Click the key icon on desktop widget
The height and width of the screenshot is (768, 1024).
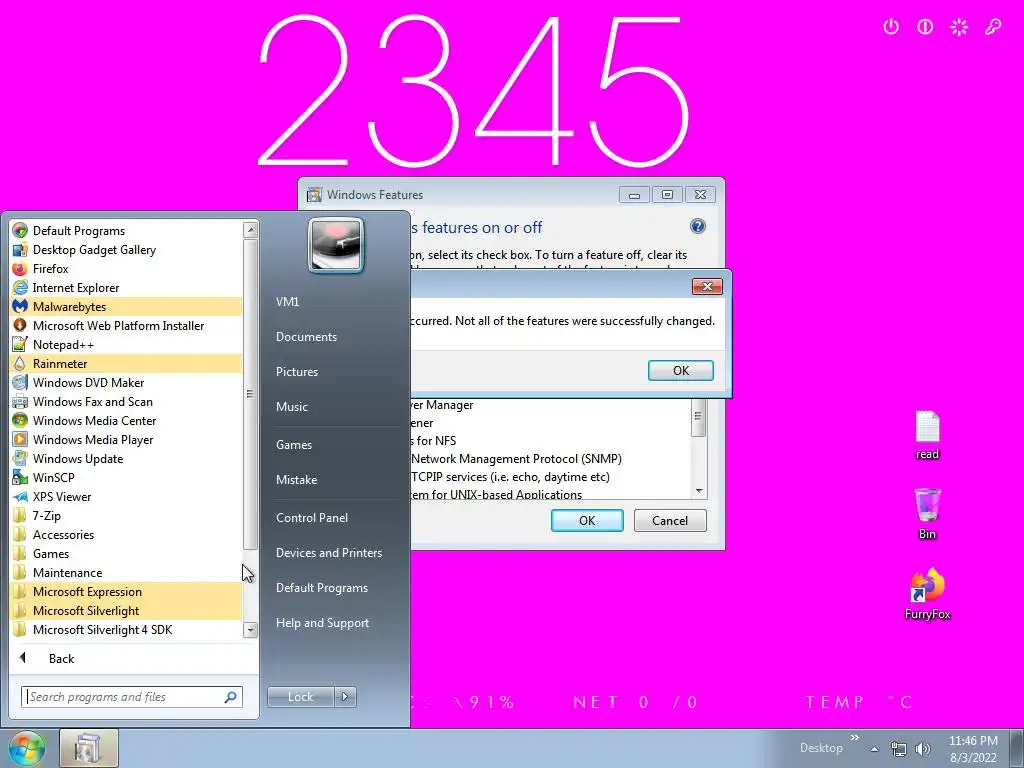click(x=993, y=27)
